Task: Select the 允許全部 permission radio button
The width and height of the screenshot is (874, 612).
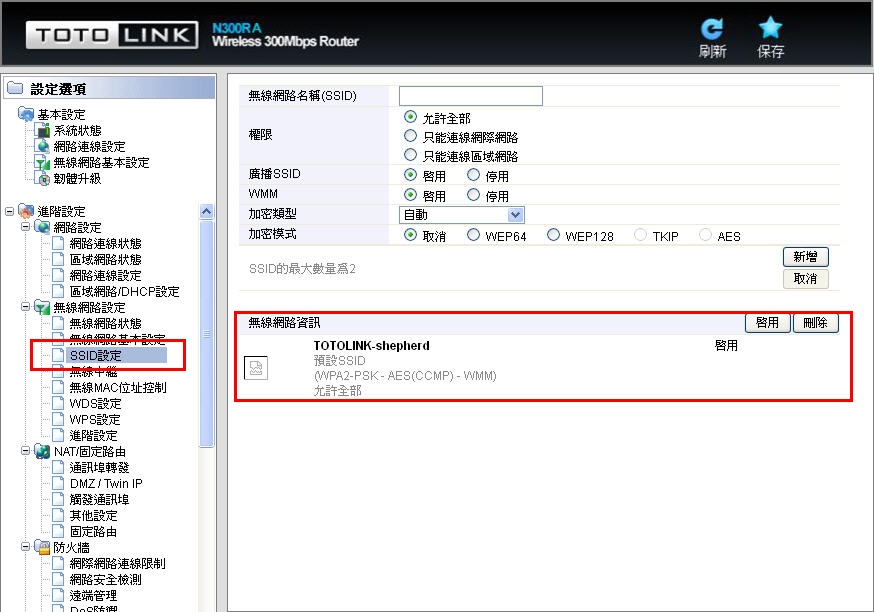Action: coord(410,117)
